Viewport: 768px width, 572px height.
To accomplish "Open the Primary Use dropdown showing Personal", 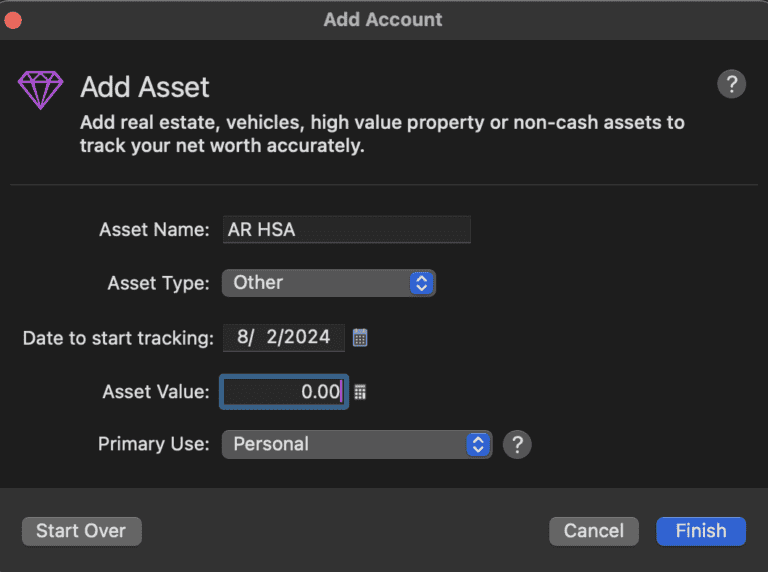I will coord(357,444).
